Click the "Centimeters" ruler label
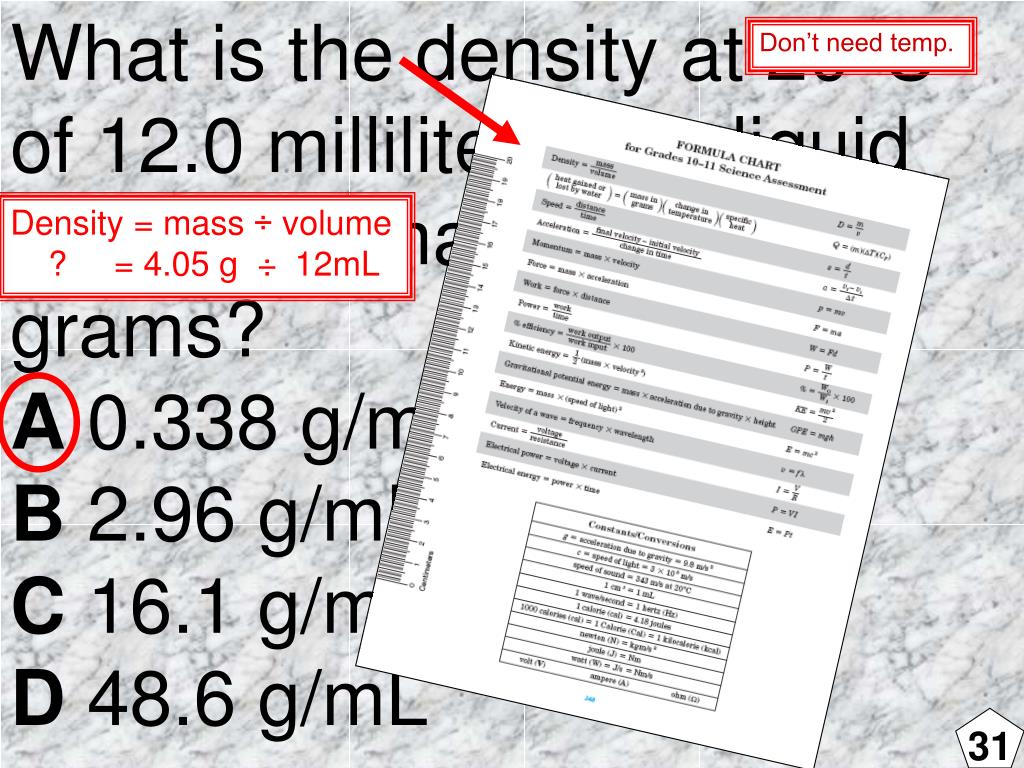This screenshot has width=1024, height=768. pyautogui.click(x=426, y=571)
